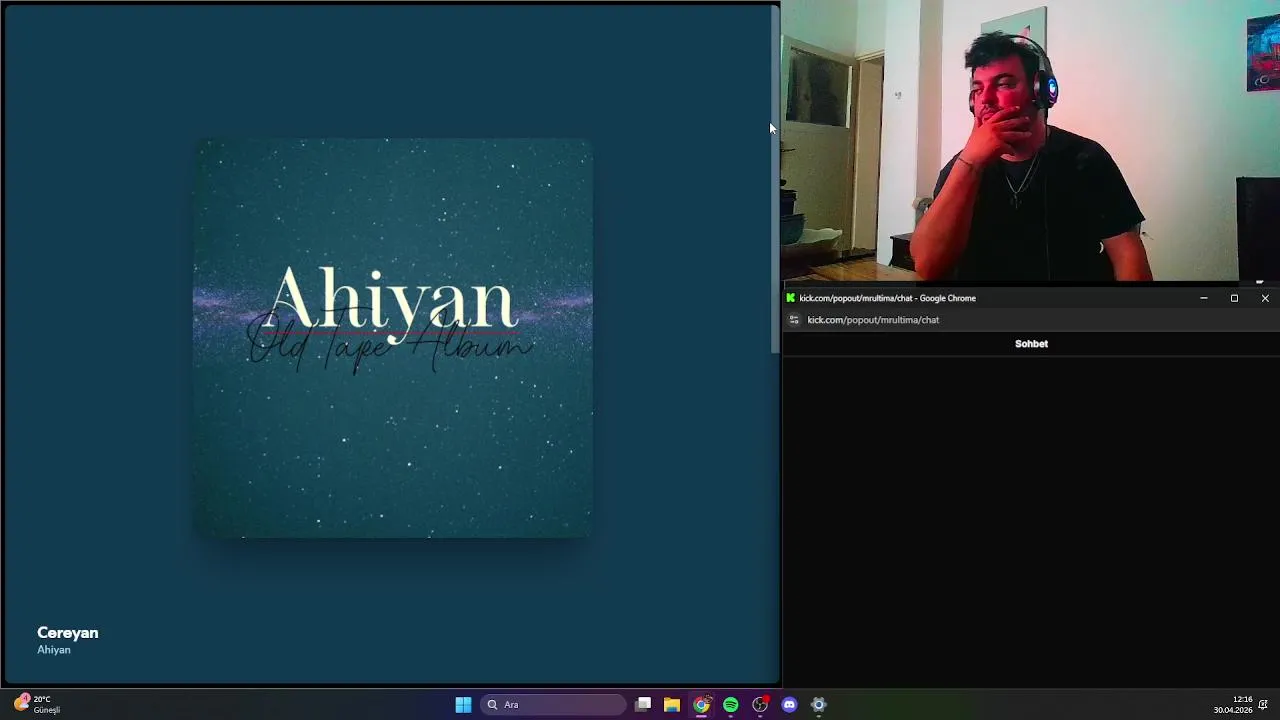Open File Explorer from the taskbar

tap(672, 705)
